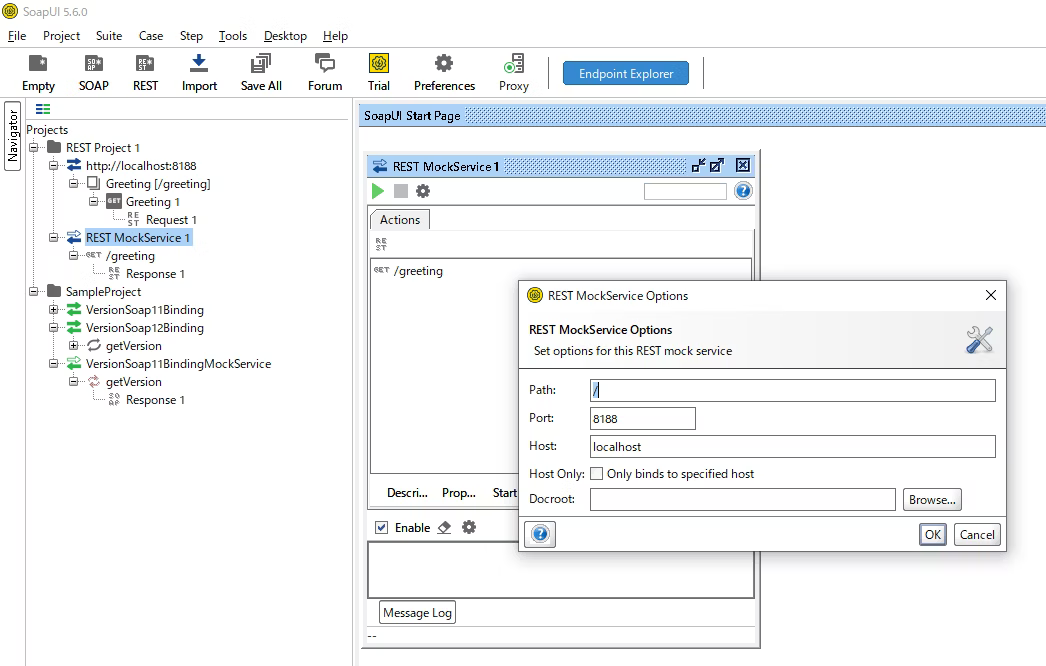Image resolution: width=1046 pixels, height=666 pixels.
Task: Click the Save All toolbar icon
Action: click(x=261, y=64)
